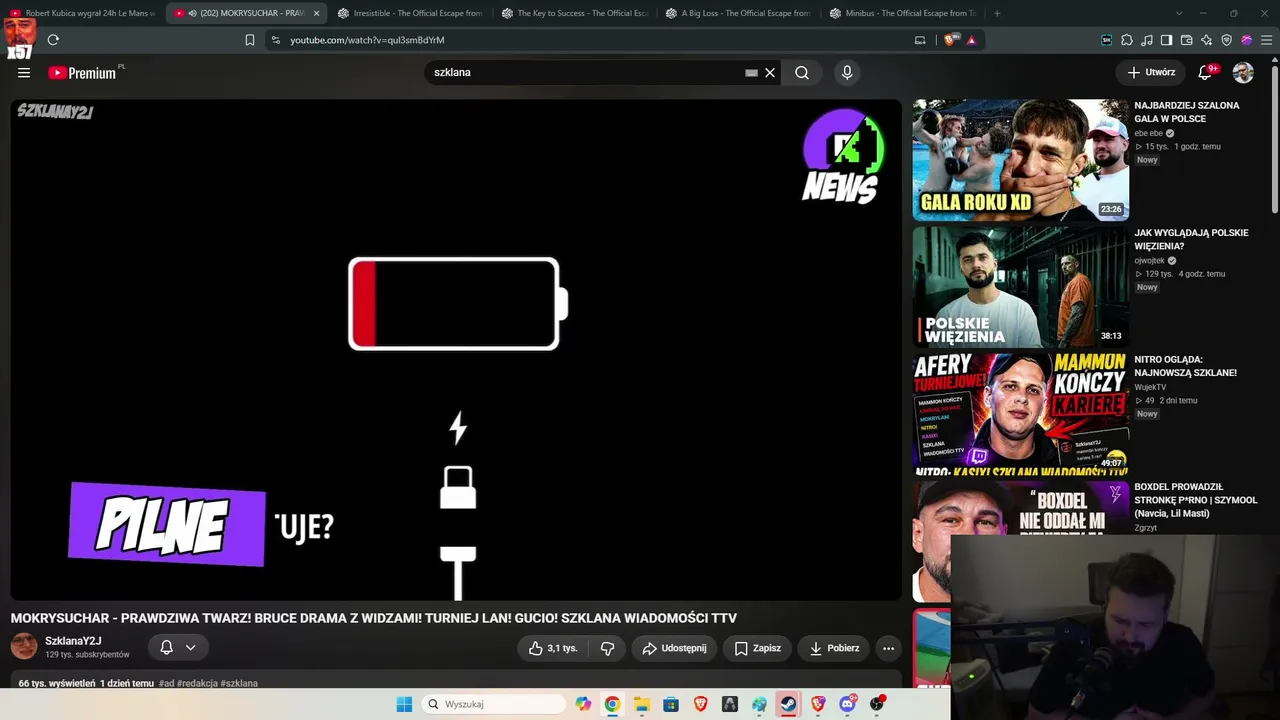Screen dimensions: 1280x720
Task: Open Discord from the taskbar
Action: 848,704
